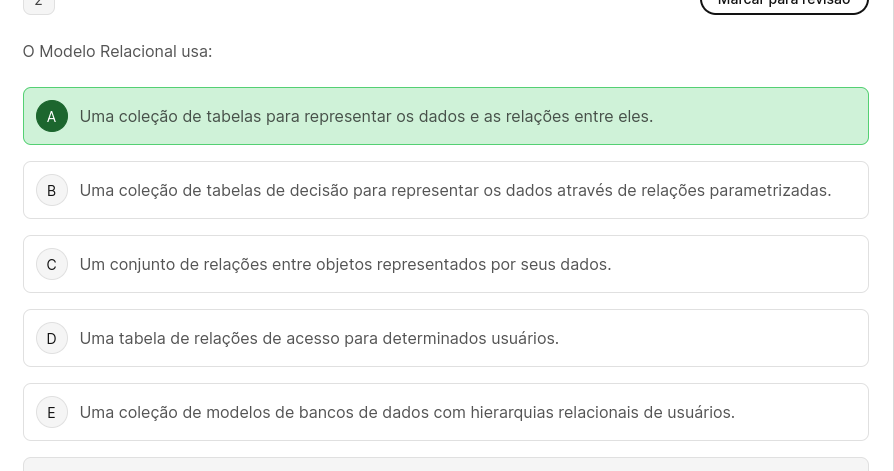Click the green letter A circle
894x471 pixels.
[52, 116]
